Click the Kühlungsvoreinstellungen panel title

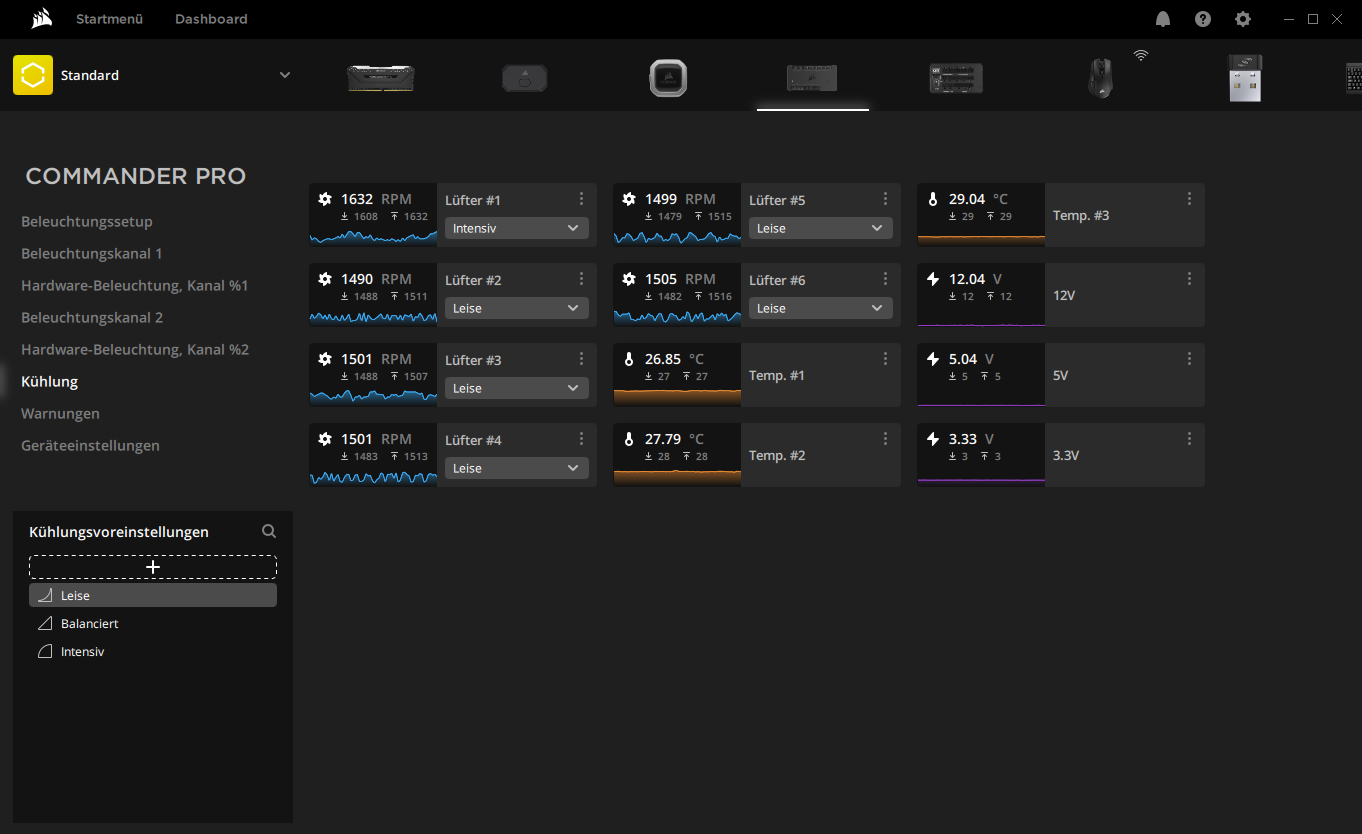pos(119,532)
